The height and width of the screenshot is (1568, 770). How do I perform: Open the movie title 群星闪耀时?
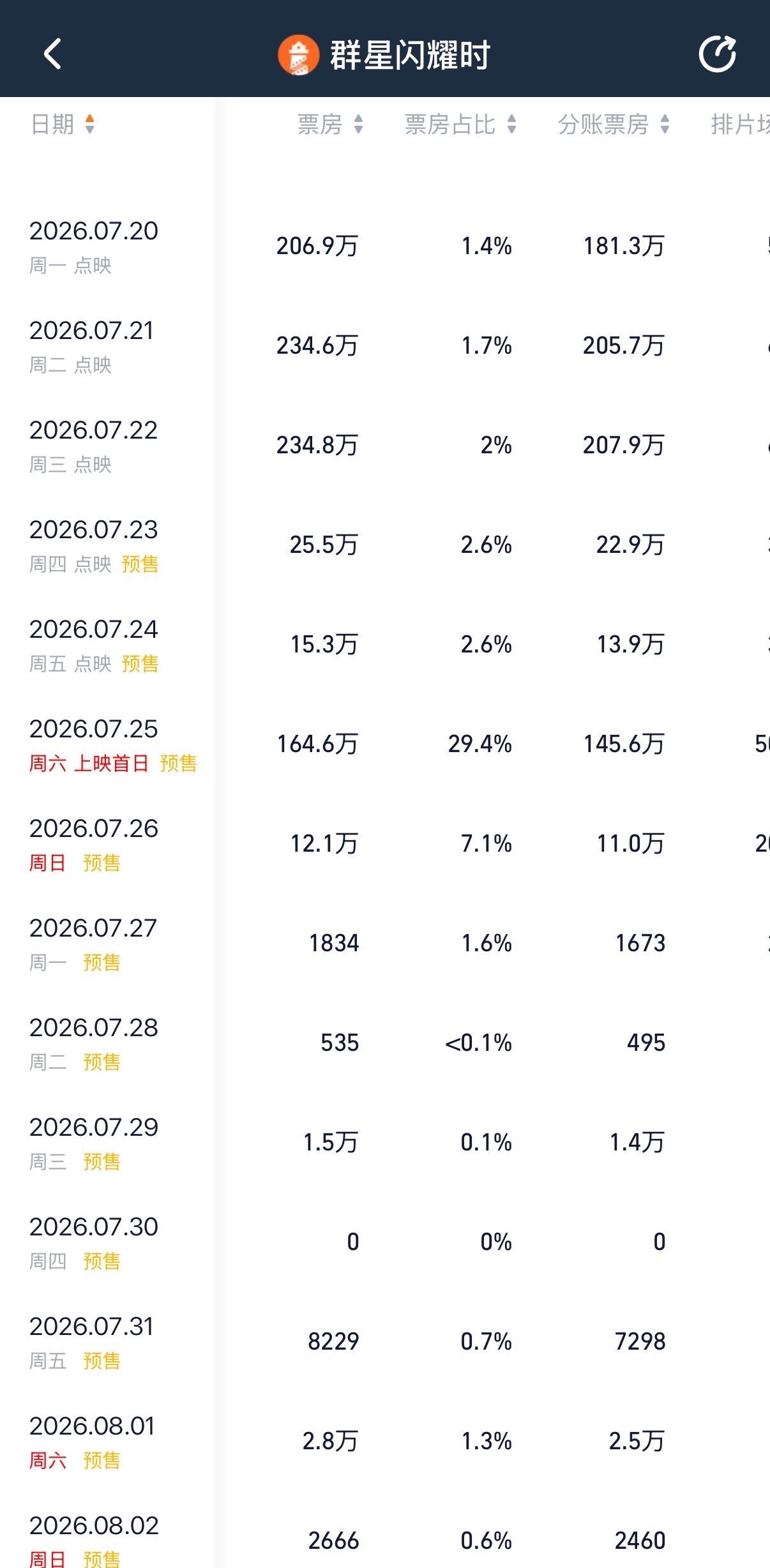pyautogui.click(x=410, y=55)
